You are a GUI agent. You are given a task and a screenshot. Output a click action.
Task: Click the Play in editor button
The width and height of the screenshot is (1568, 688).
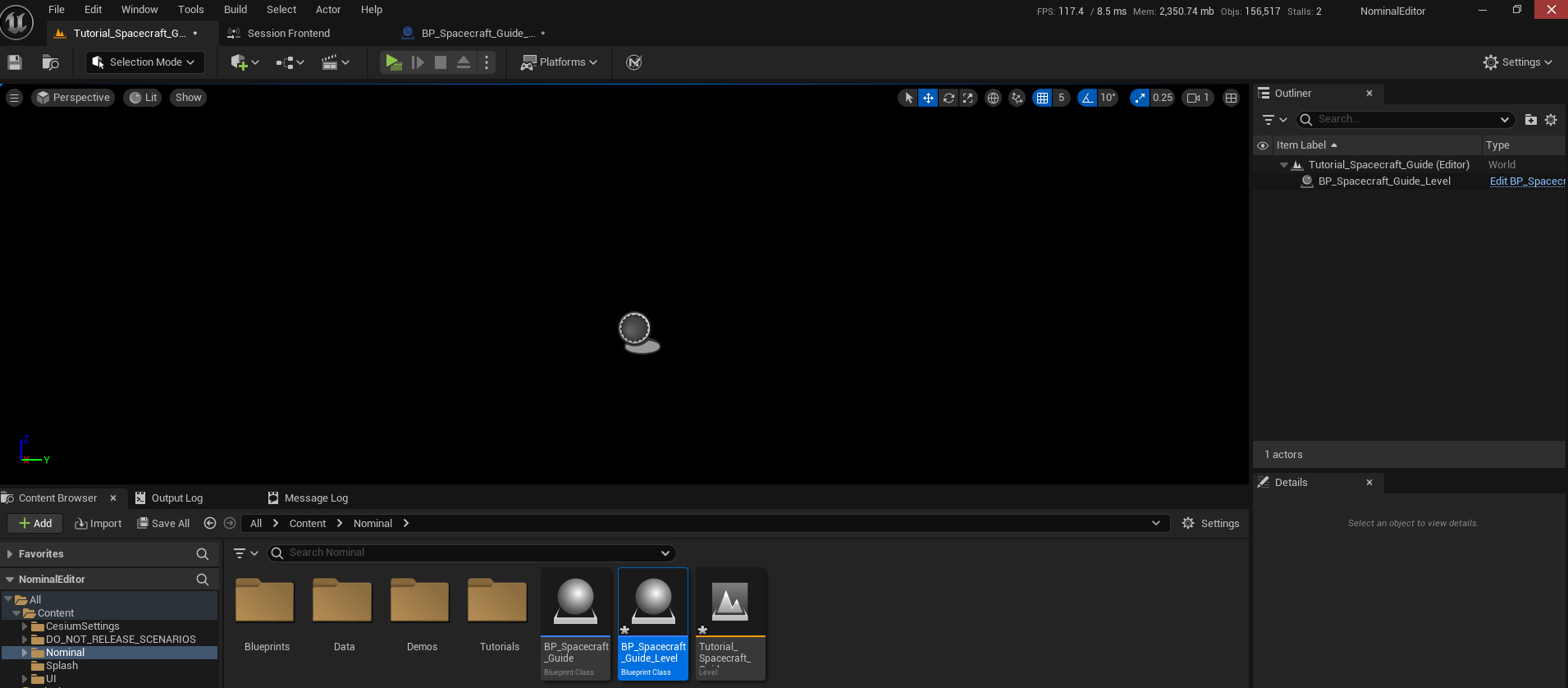click(393, 62)
